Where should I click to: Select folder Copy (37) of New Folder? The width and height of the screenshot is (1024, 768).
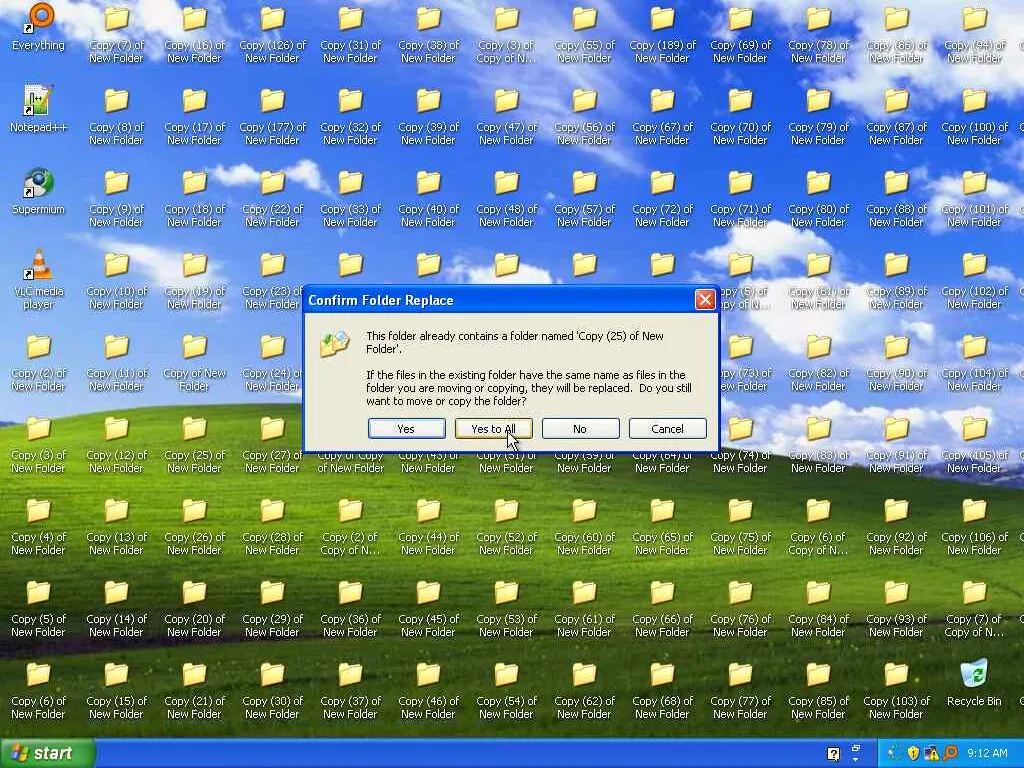point(350,691)
